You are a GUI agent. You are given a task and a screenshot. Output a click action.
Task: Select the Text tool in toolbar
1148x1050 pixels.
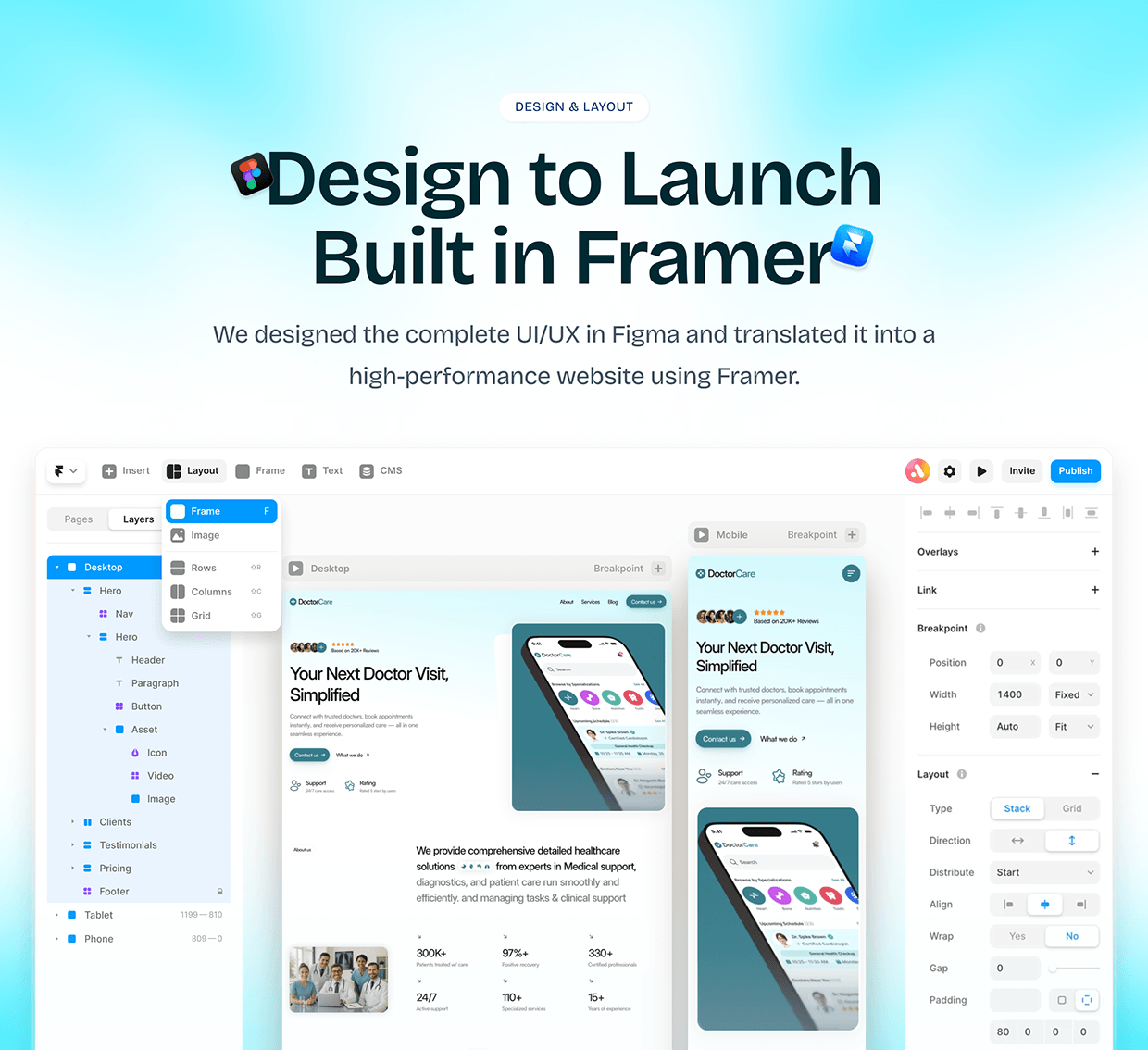point(322,471)
